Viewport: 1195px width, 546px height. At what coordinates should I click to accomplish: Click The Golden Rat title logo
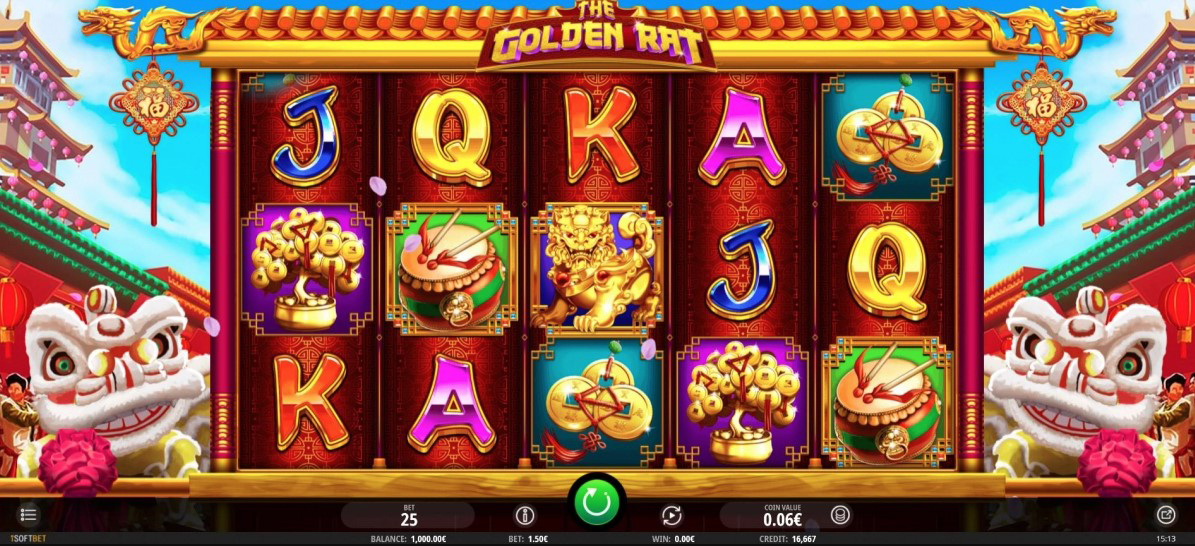[x=597, y=35]
